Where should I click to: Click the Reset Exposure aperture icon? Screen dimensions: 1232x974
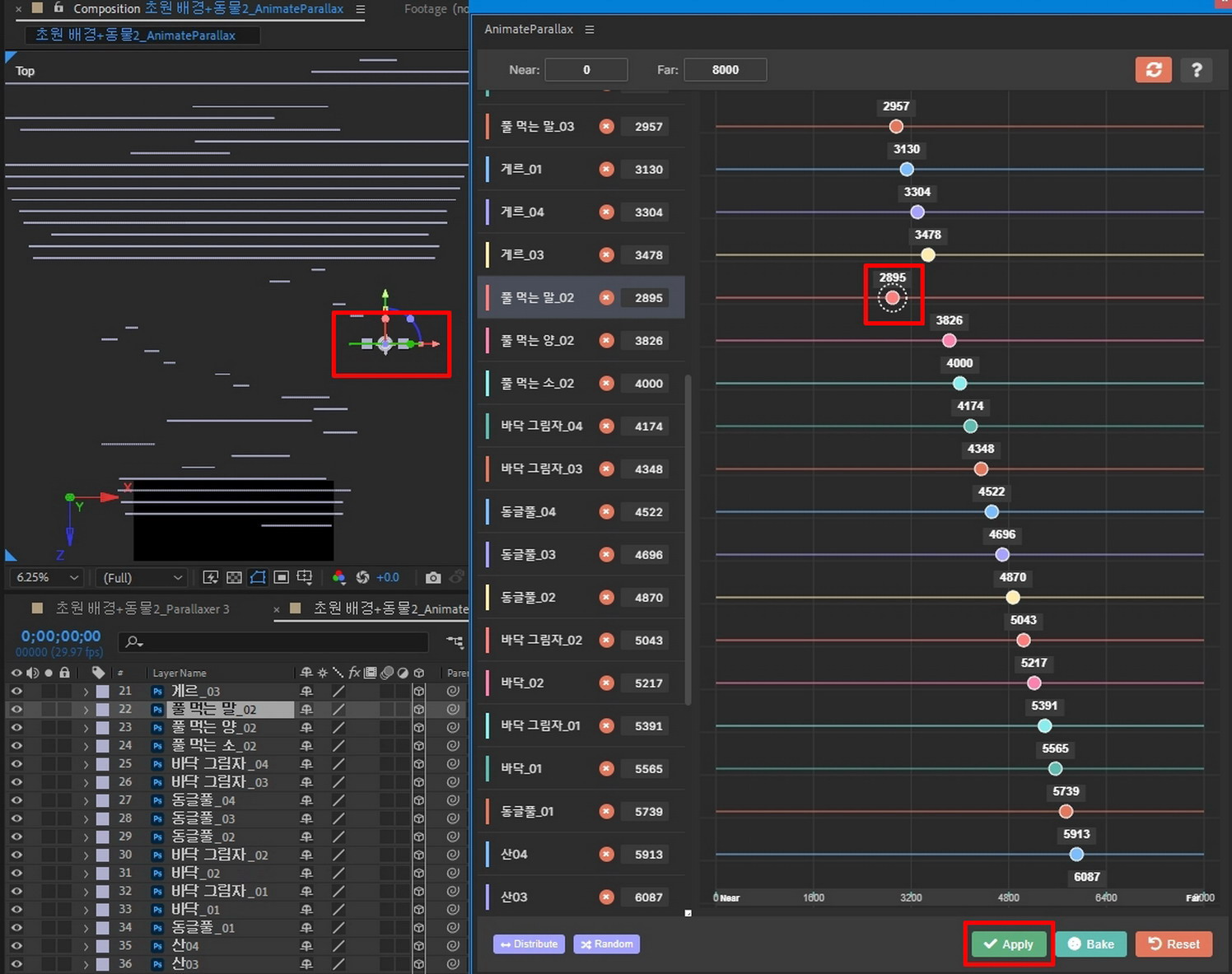pos(362,577)
